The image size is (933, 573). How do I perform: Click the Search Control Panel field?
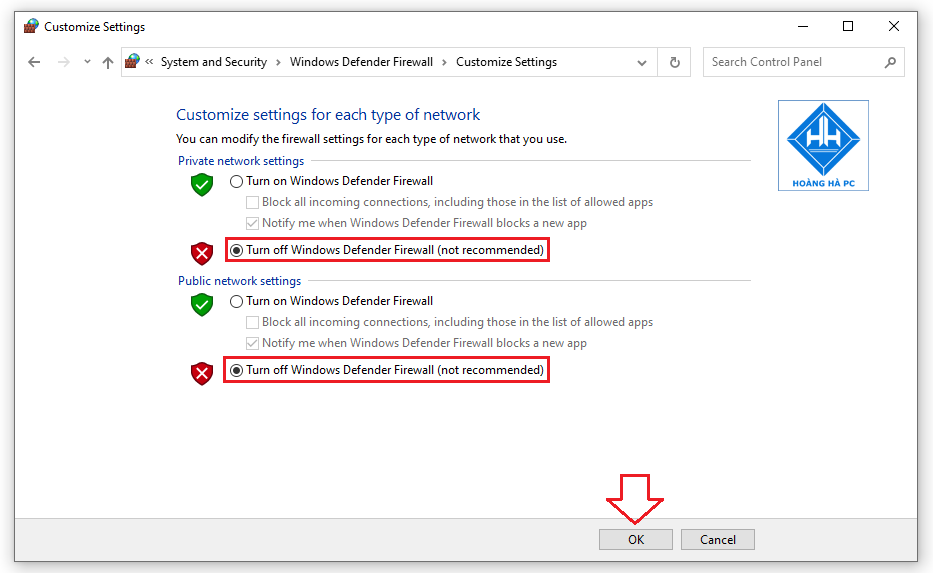click(803, 62)
